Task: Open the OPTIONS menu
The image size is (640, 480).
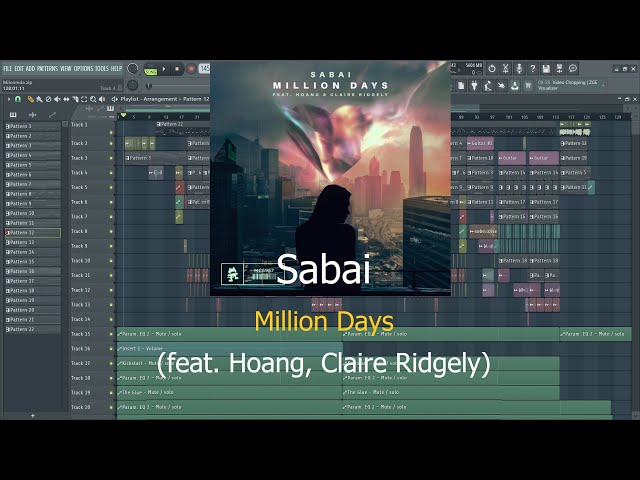Action: point(83,69)
